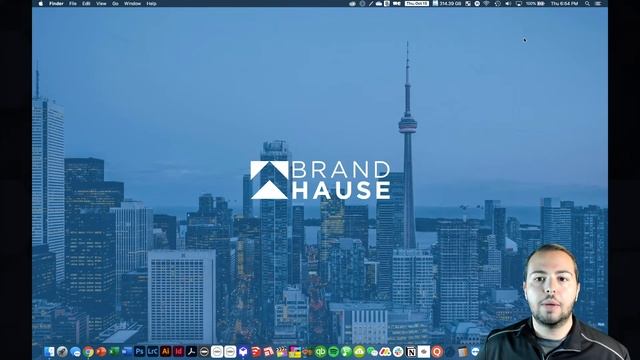Click the 314.39 GB disk space readout
Image resolution: width=640 pixels, height=360 pixels.
pos(447,3)
